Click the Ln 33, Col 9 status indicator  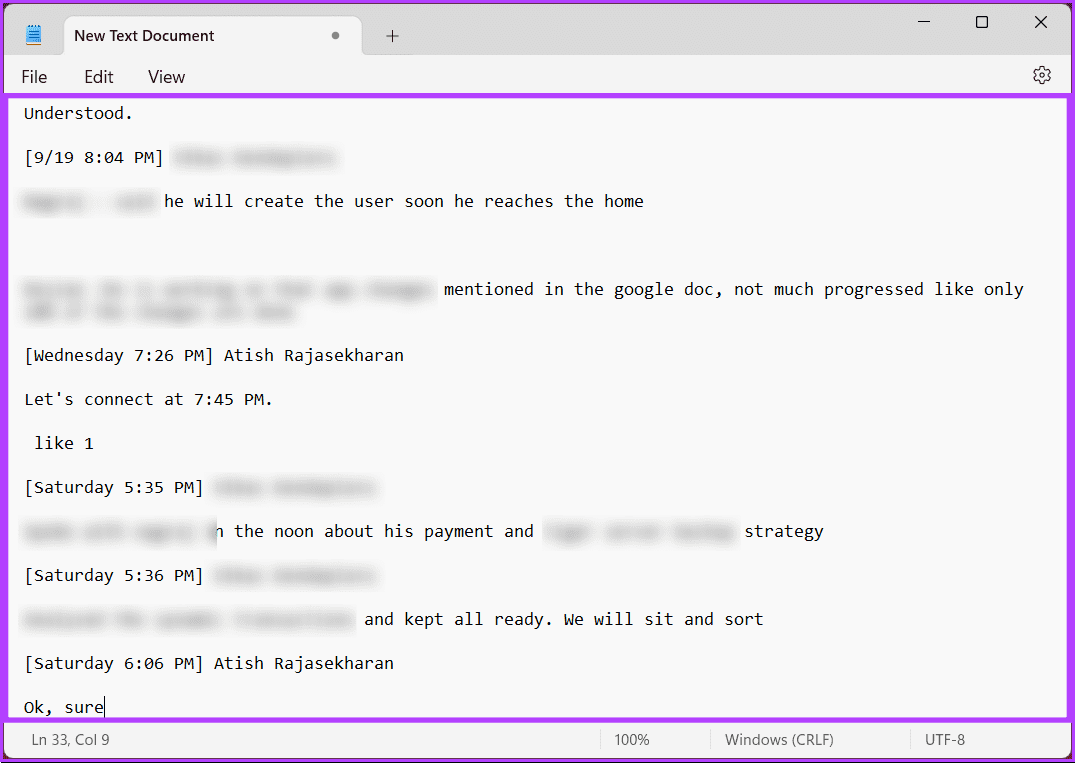pyautogui.click(x=70, y=740)
